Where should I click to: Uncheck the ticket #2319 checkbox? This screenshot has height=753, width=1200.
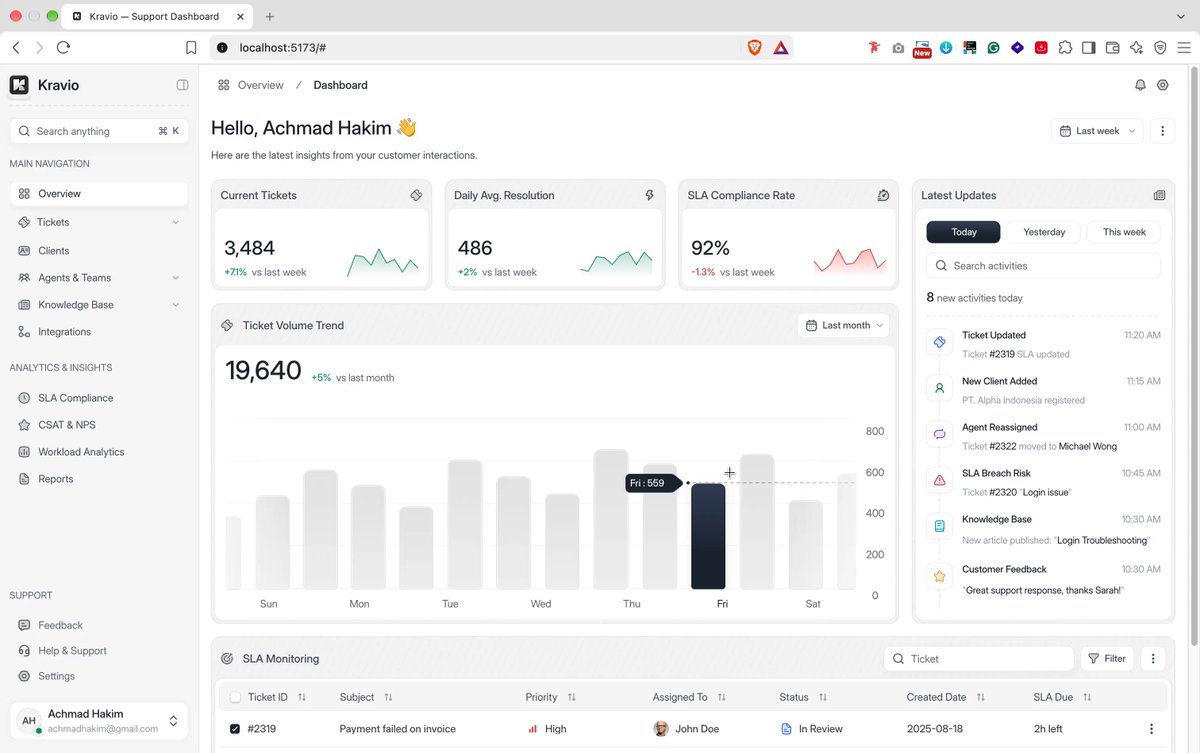point(235,729)
